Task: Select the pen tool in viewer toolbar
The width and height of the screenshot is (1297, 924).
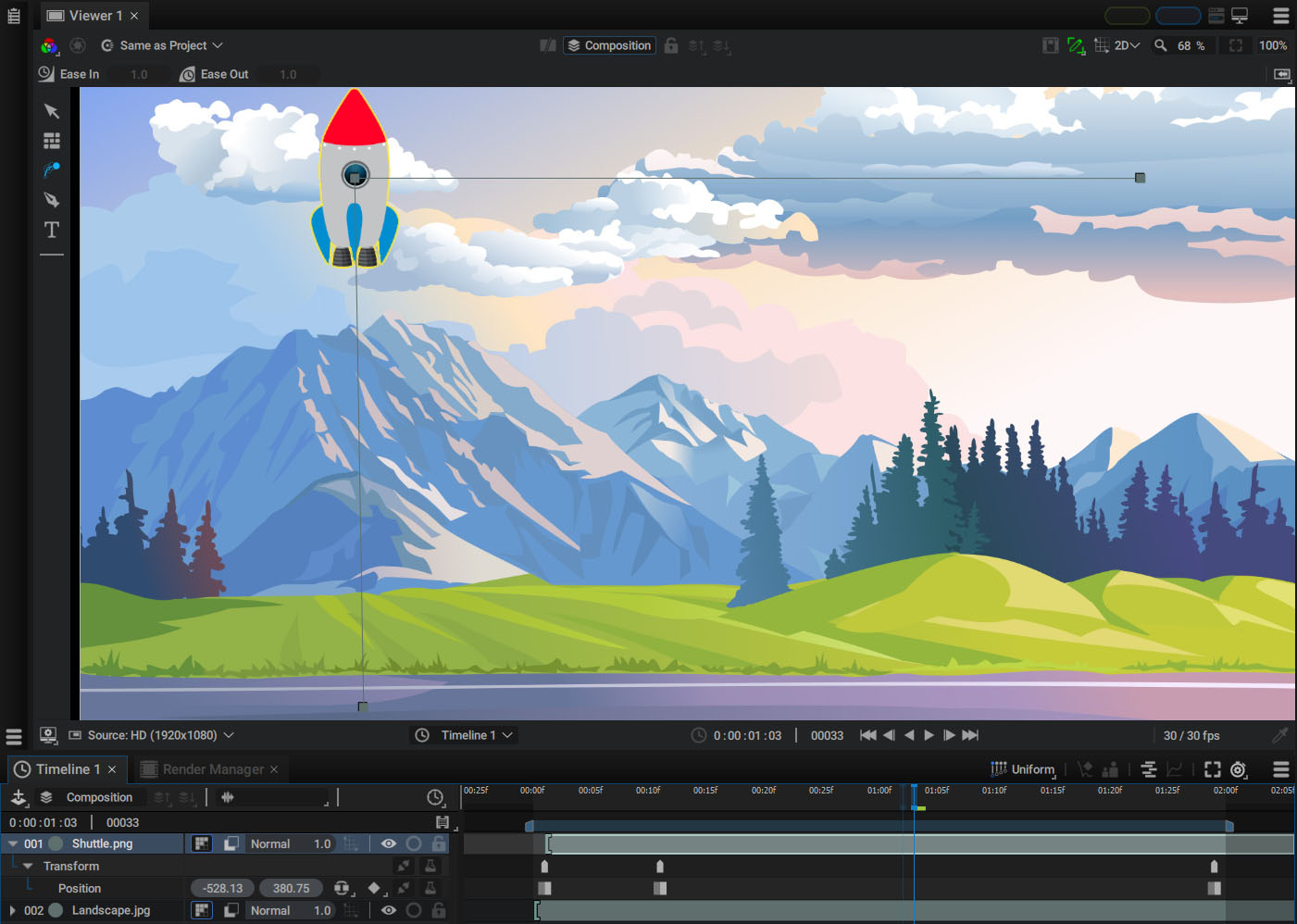Action: 52,200
